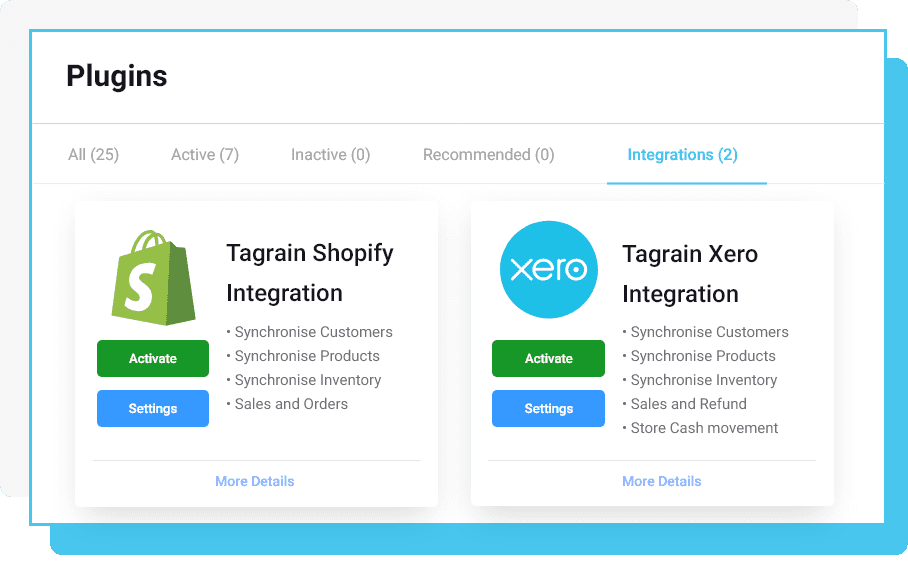Activate the Tagrain Shopify Integration plugin
908x561 pixels.
153,358
